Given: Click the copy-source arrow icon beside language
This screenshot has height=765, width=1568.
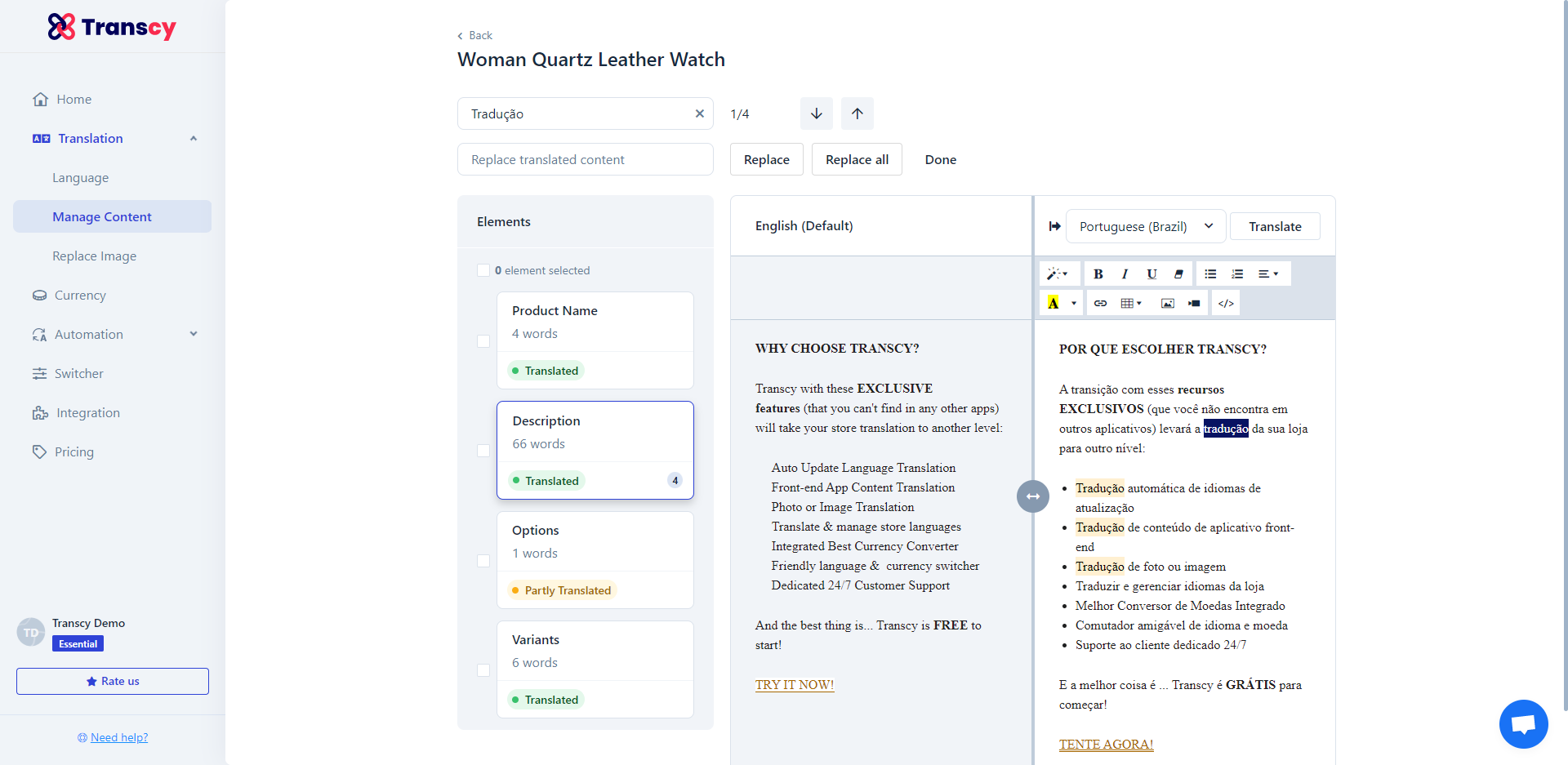Looking at the screenshot, I should [x=1054, y=226].
